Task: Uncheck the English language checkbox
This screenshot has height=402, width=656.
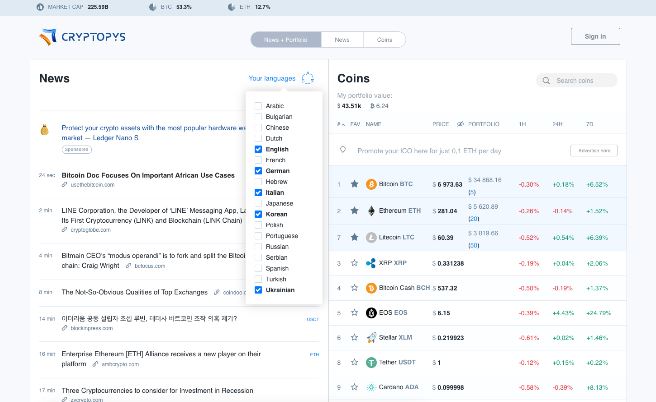Action: 258,149
